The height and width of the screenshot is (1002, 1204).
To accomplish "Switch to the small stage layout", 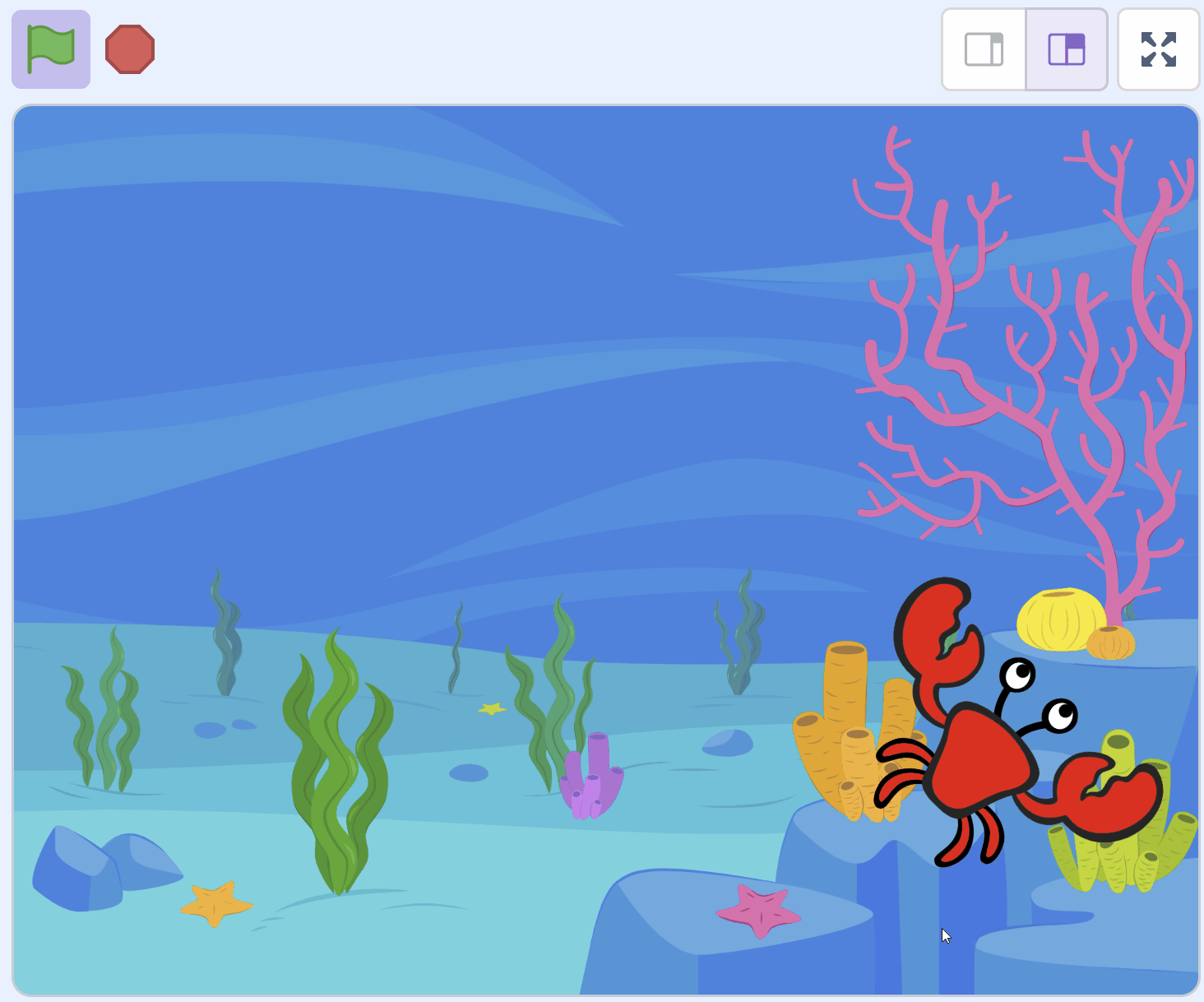I will pos(984,49).
